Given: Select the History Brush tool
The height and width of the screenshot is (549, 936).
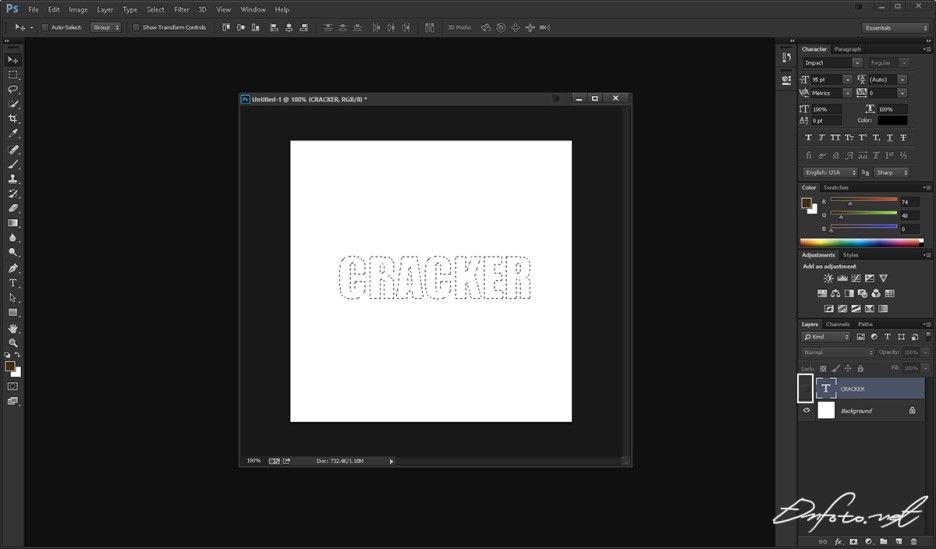Looking at the screenshot, I should pyautogui.click(x=13, y=193).
